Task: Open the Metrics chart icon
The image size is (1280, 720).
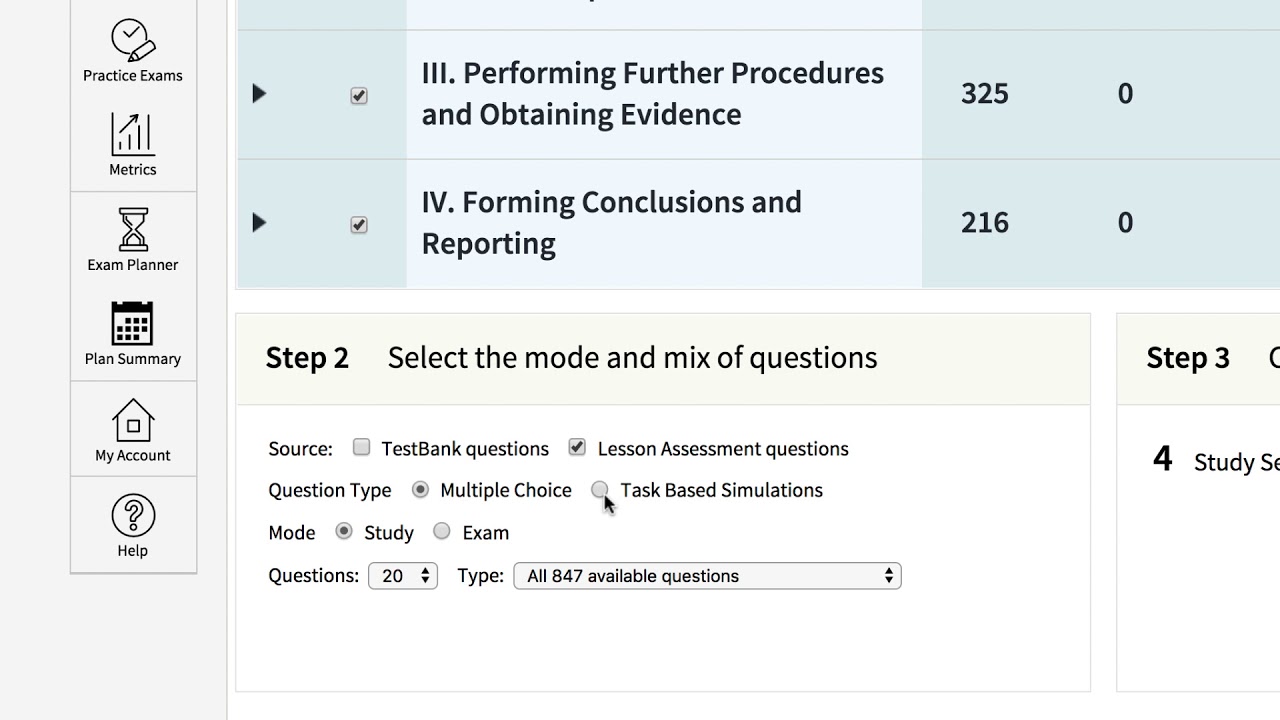Action: point(132,134)
